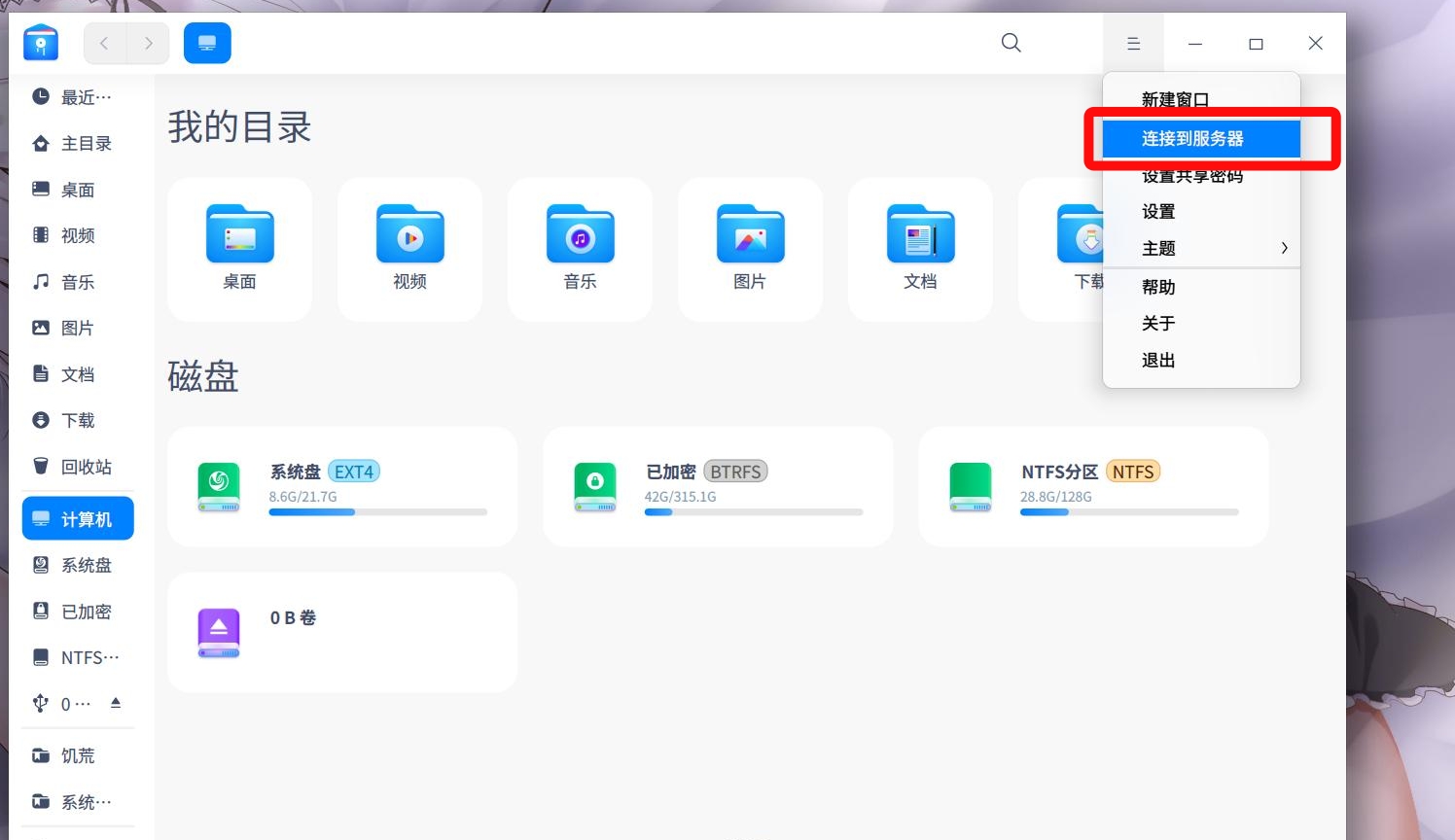
Task: Open 已加密 entry in the sidebar
Action: (78, 612)
